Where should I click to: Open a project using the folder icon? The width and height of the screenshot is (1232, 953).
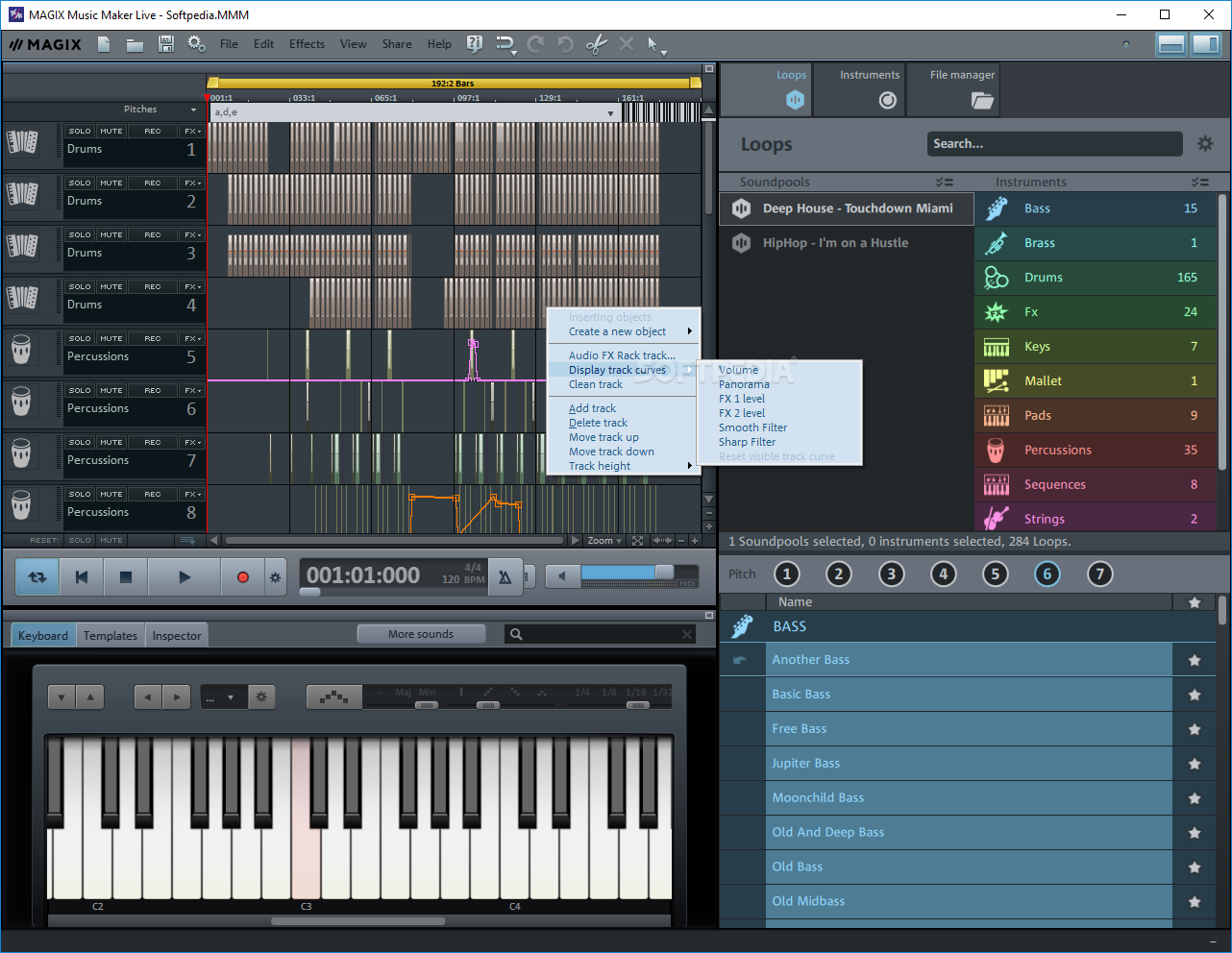135,44
